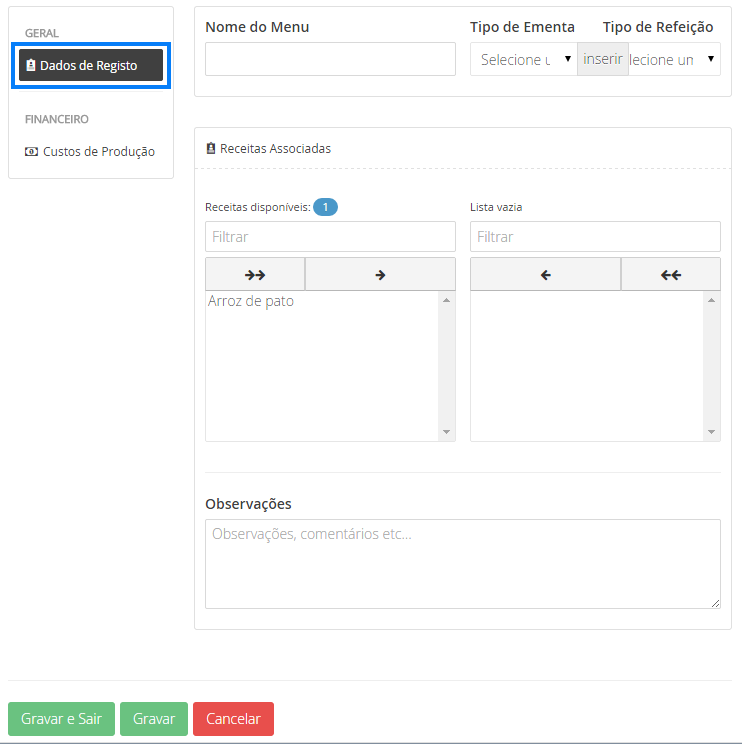Click the move selected right single-arrow button
742x744 pixels.
click(380, 275)
